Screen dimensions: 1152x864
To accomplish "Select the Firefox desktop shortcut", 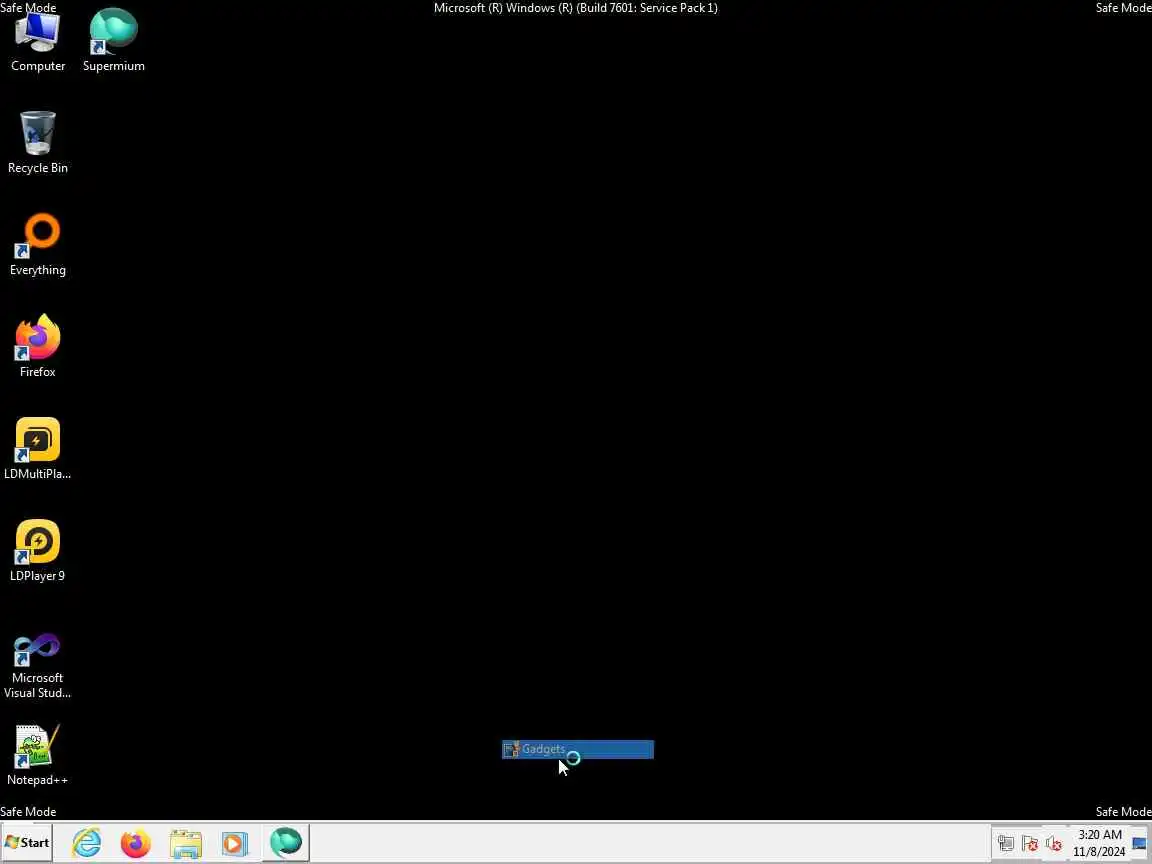I will [37, 346].
